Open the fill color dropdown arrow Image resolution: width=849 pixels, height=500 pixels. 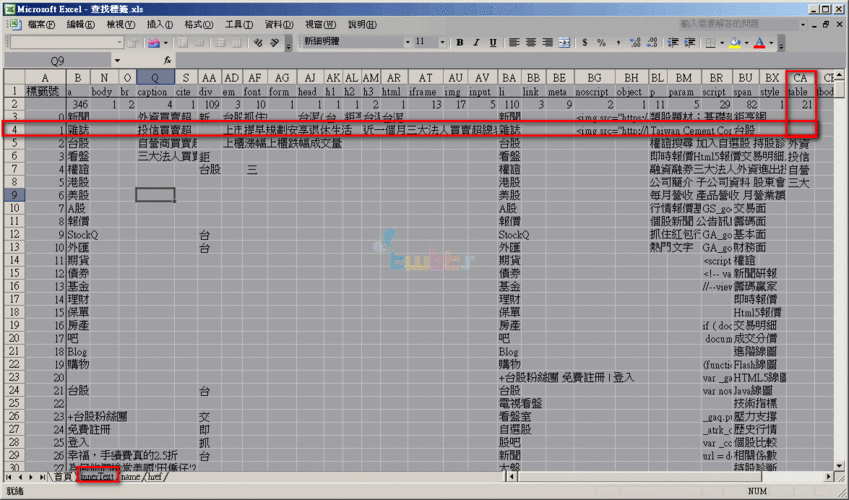746,42
